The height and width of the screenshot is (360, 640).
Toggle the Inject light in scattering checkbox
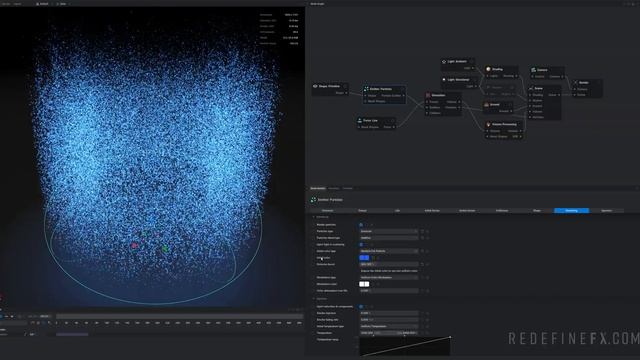tap(361, 244)
